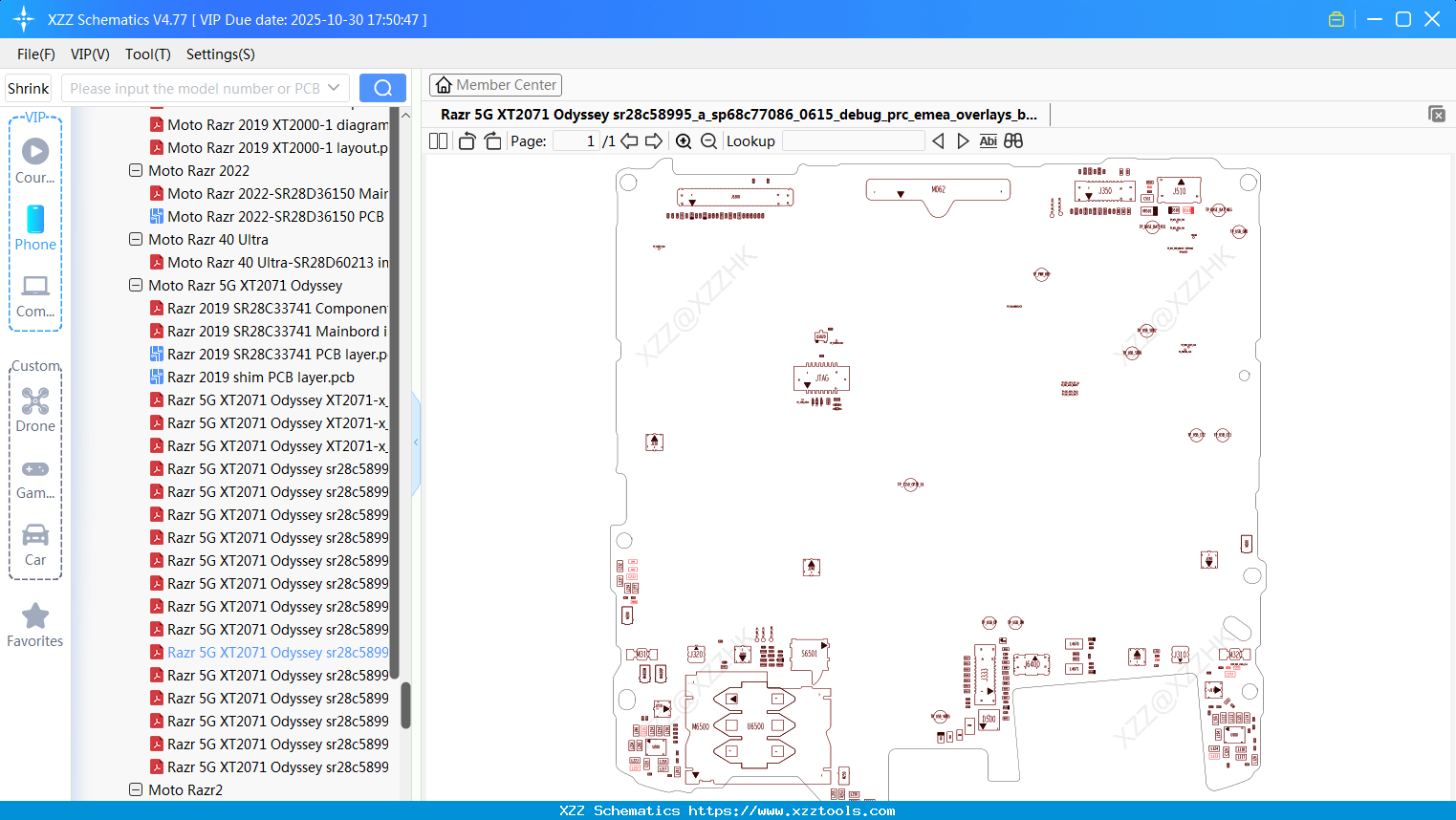
Task: Open Favorites with the star icon
Action: point(35,625)
